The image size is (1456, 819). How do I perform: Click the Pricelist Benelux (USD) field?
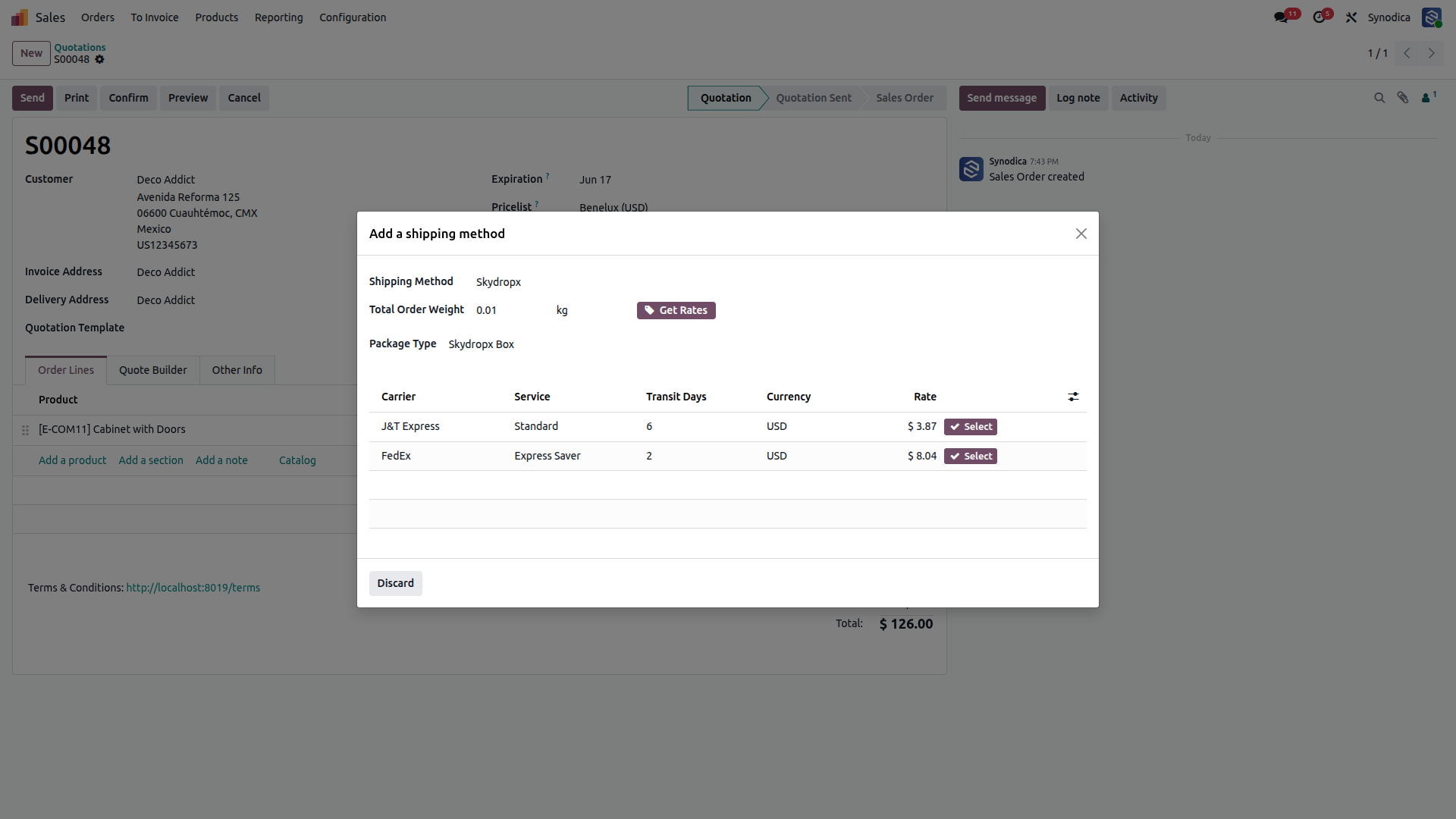pos(613,207)
